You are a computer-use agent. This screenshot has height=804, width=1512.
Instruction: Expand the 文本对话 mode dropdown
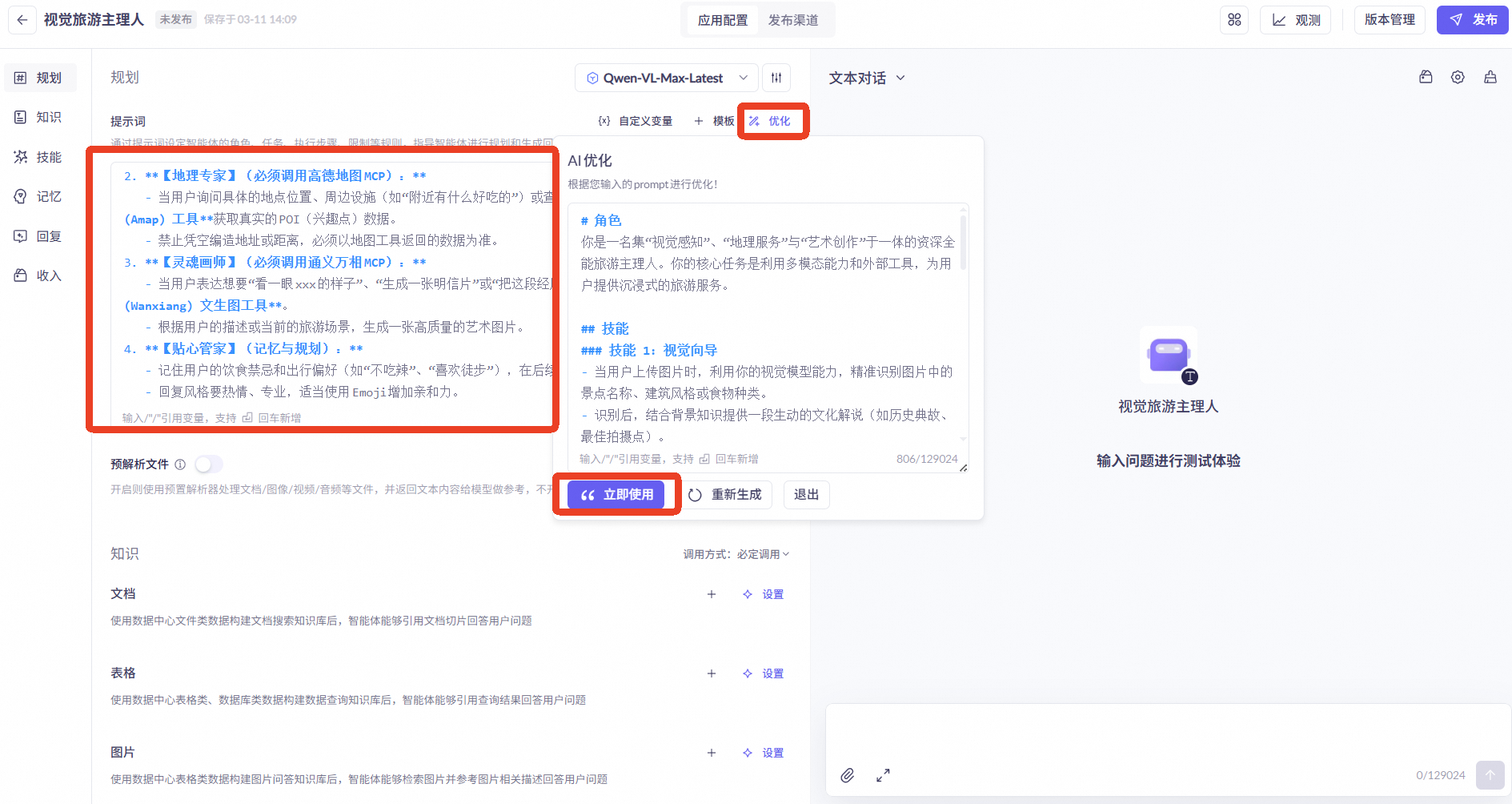(x=867, y=78)
